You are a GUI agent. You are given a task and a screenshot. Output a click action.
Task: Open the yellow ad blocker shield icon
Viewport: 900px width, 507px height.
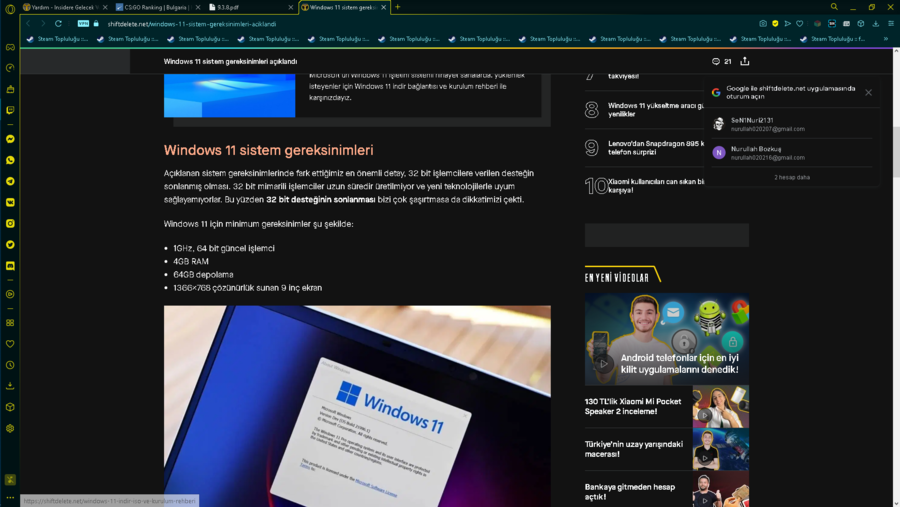pos(775,24)
